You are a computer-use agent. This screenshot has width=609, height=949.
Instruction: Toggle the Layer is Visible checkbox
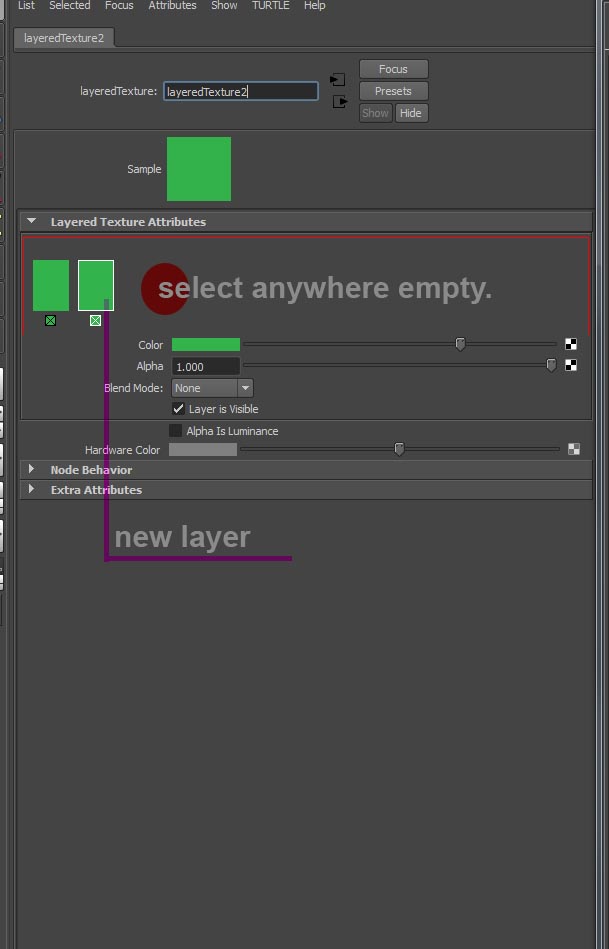178,409
